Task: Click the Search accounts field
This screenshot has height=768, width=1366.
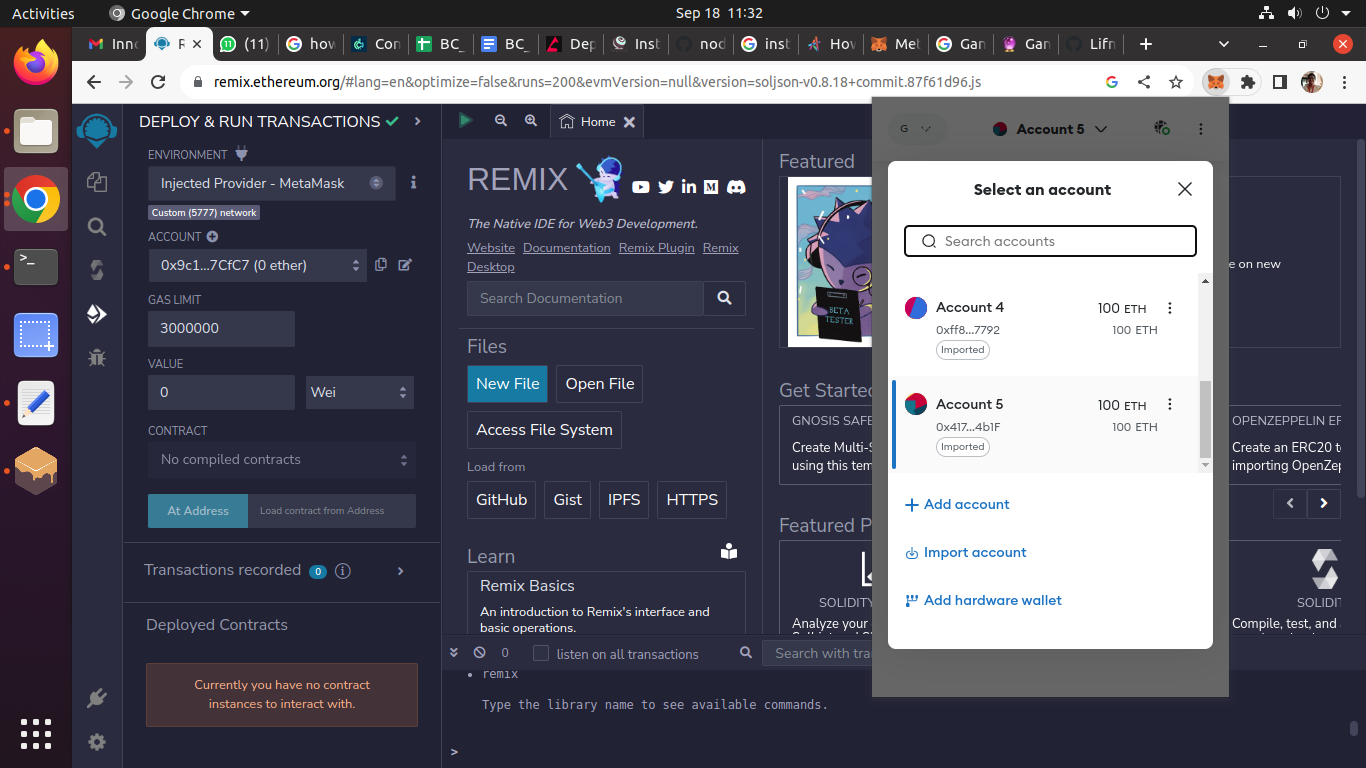Action: pyautogui.click(x=1050, y=241)
